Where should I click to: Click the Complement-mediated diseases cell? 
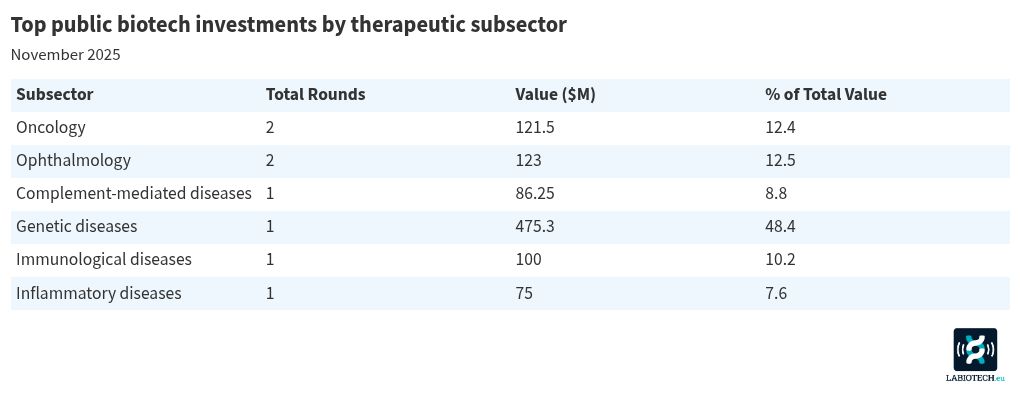coord(134,194)
